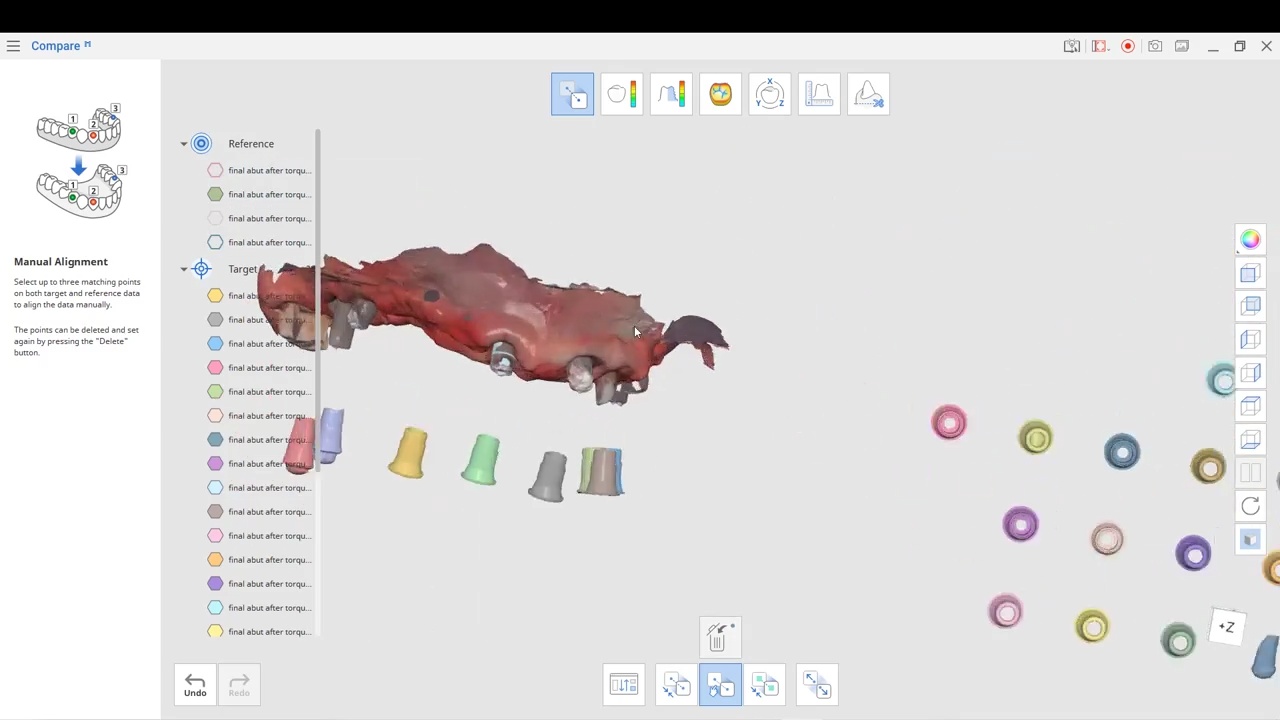Screen dimensions: 1280x720
Task: Select the deviation color map tool
Action: point(622,94)
